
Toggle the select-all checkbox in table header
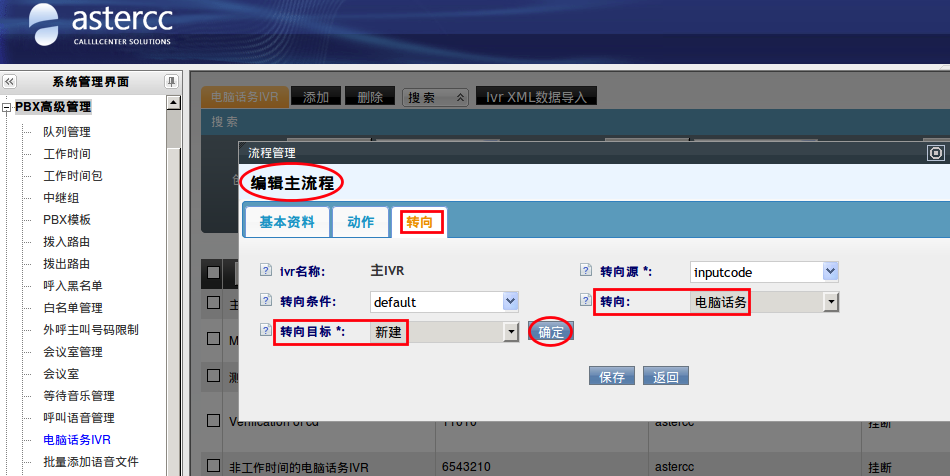tap(213, 272)
